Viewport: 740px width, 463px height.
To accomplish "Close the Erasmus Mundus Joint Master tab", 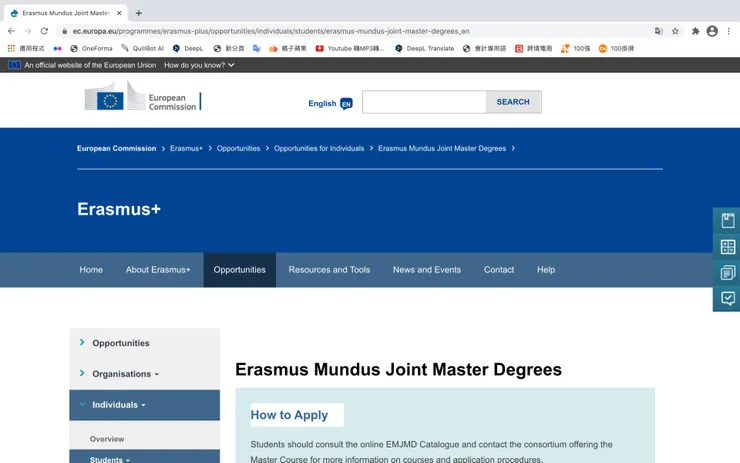I will 119,13.
